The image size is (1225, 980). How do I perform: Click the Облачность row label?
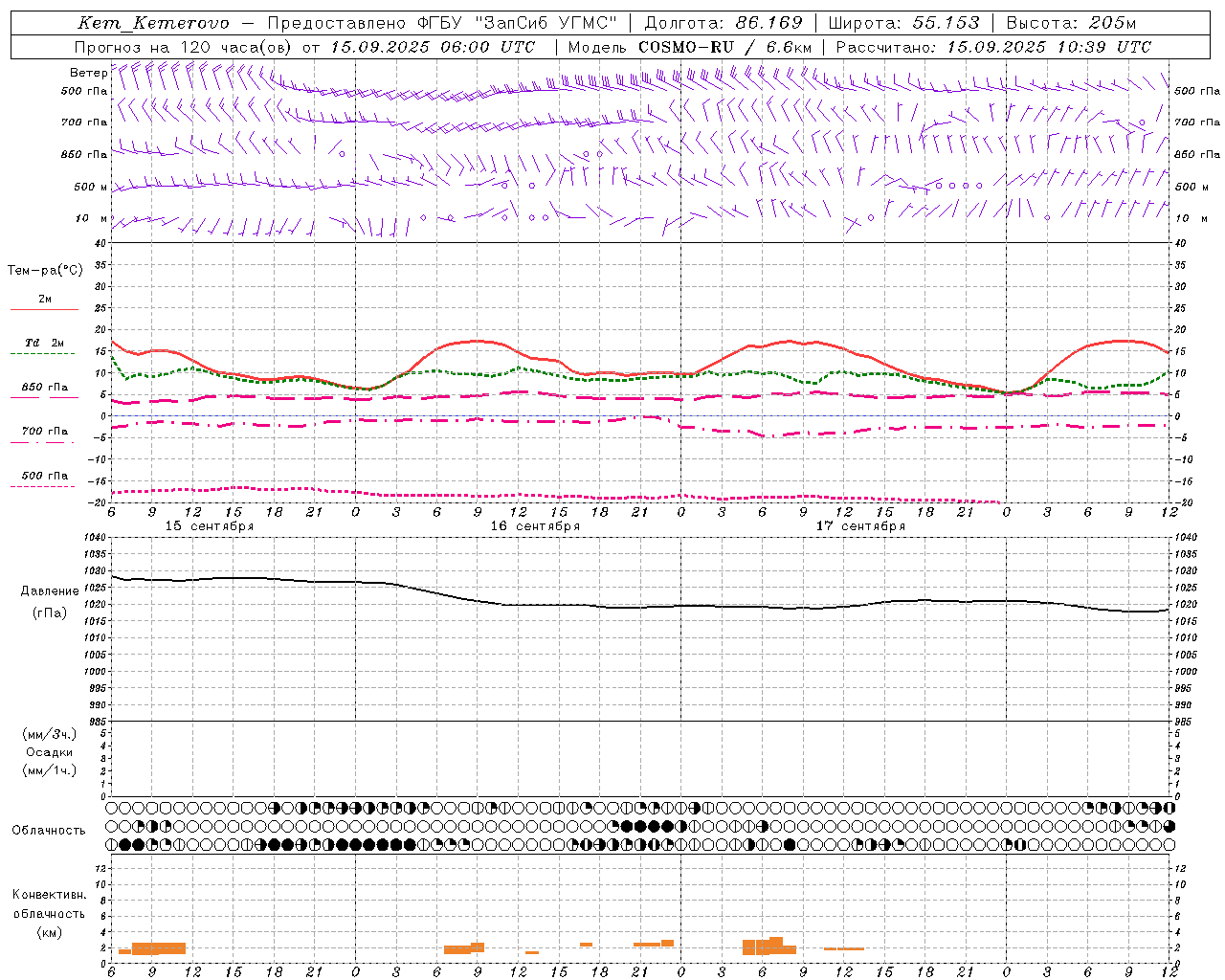point(49,830)
